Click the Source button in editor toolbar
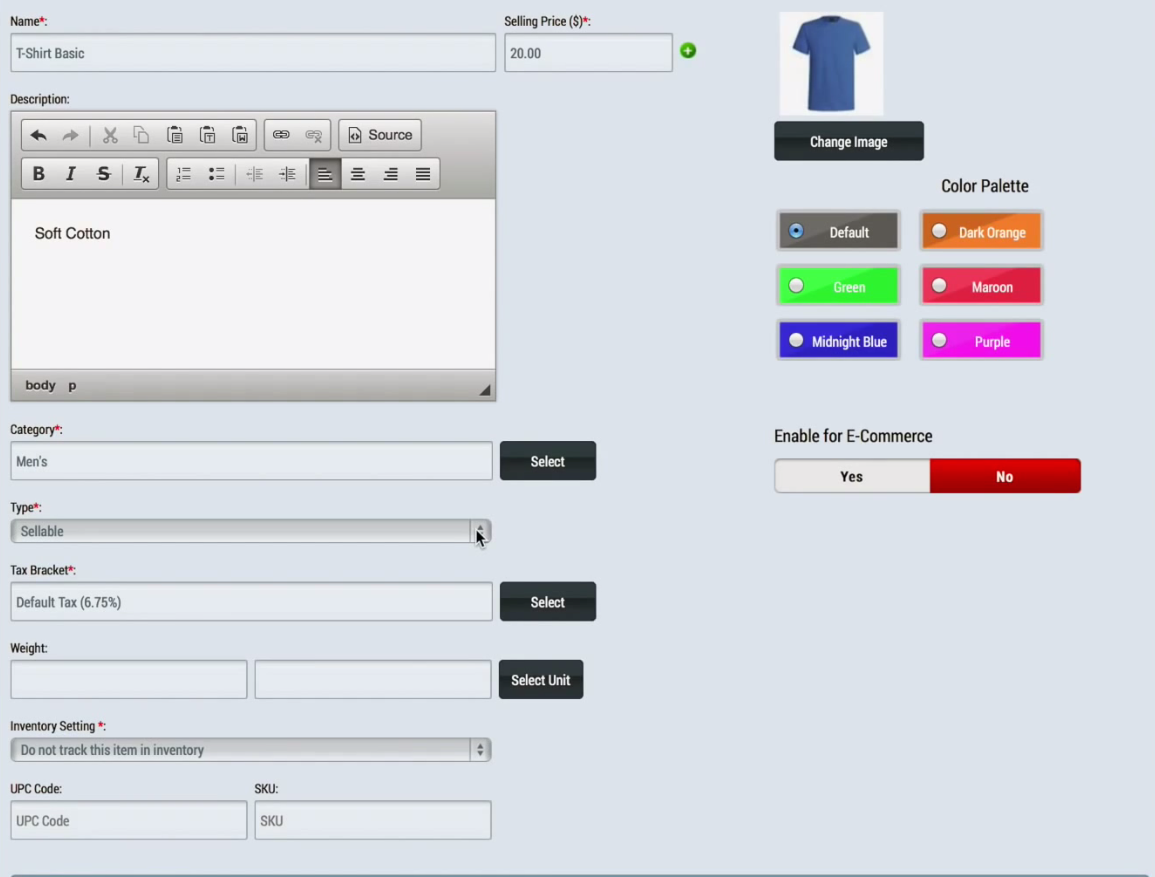The image size is (1155, 877). (x=380, y=136)
